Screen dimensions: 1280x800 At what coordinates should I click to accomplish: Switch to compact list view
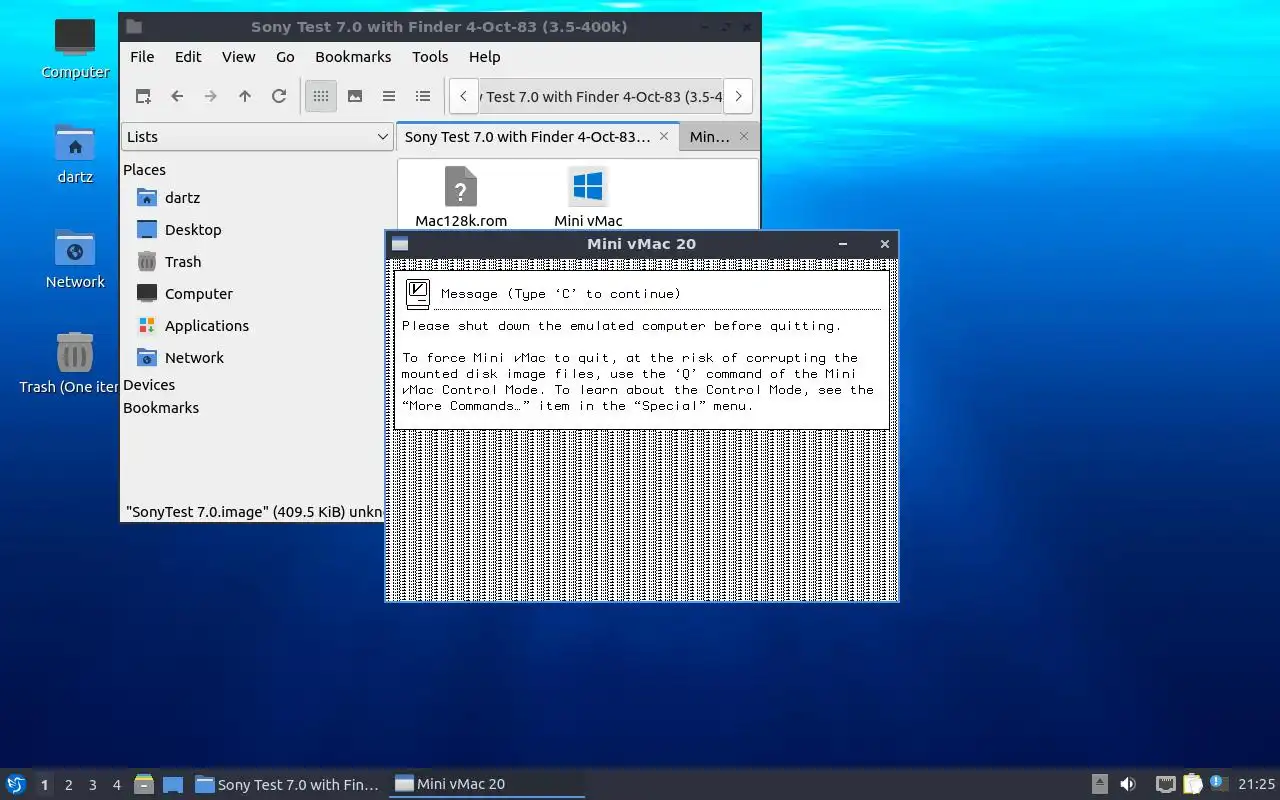tap(389, 97)
